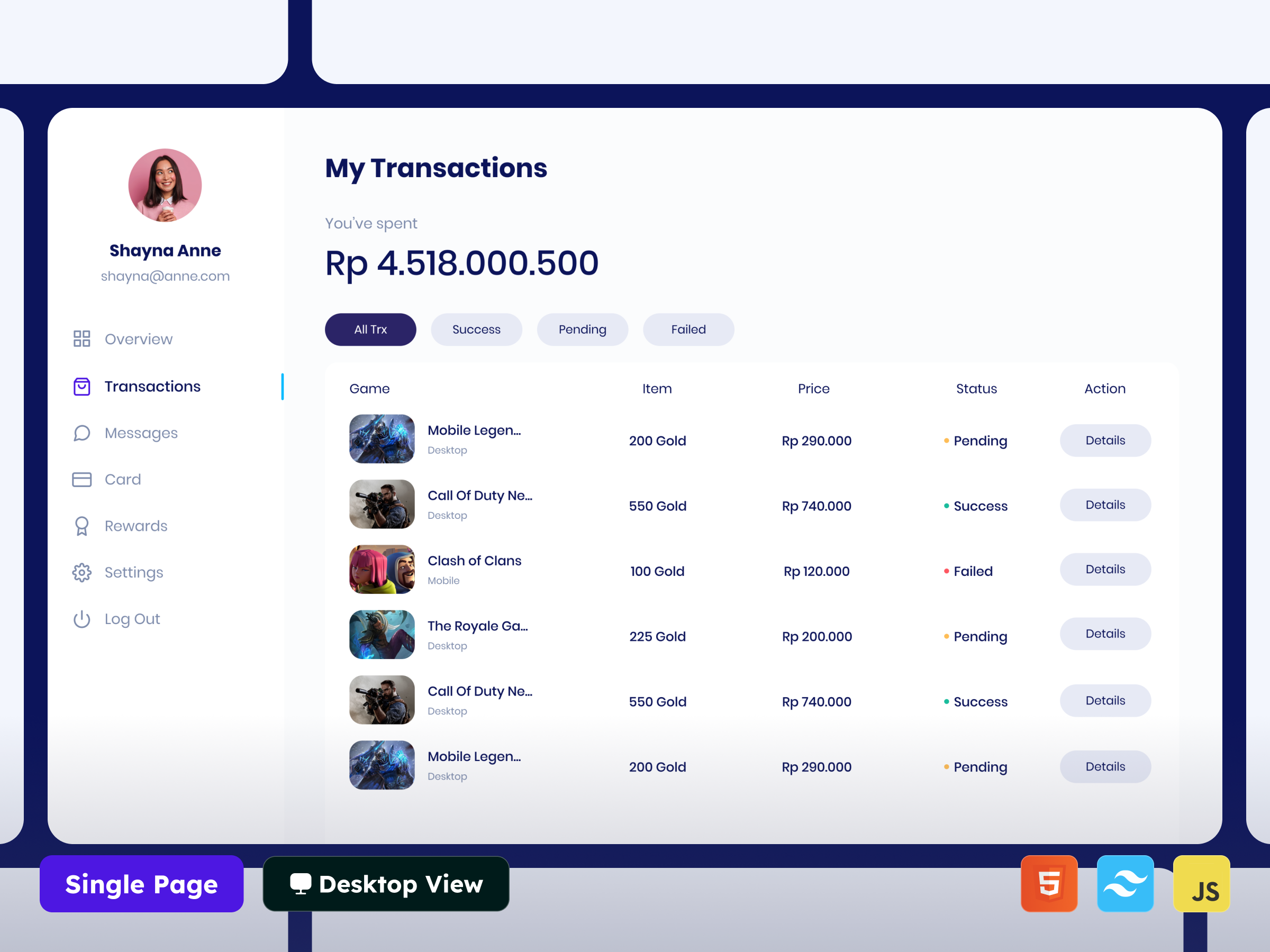Image resolution: width=1270 pixels, height=952 pixels.
Task: Click the "The Royale Ga..." game title
Action: (x=478, y=626)
